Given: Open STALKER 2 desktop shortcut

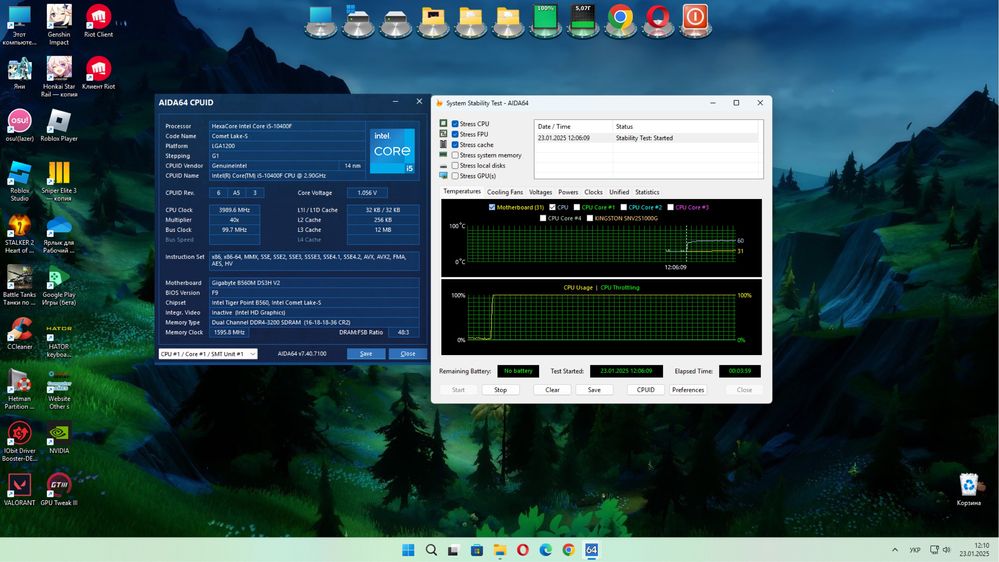Looking at the screenshot, I should click(20, 233).
